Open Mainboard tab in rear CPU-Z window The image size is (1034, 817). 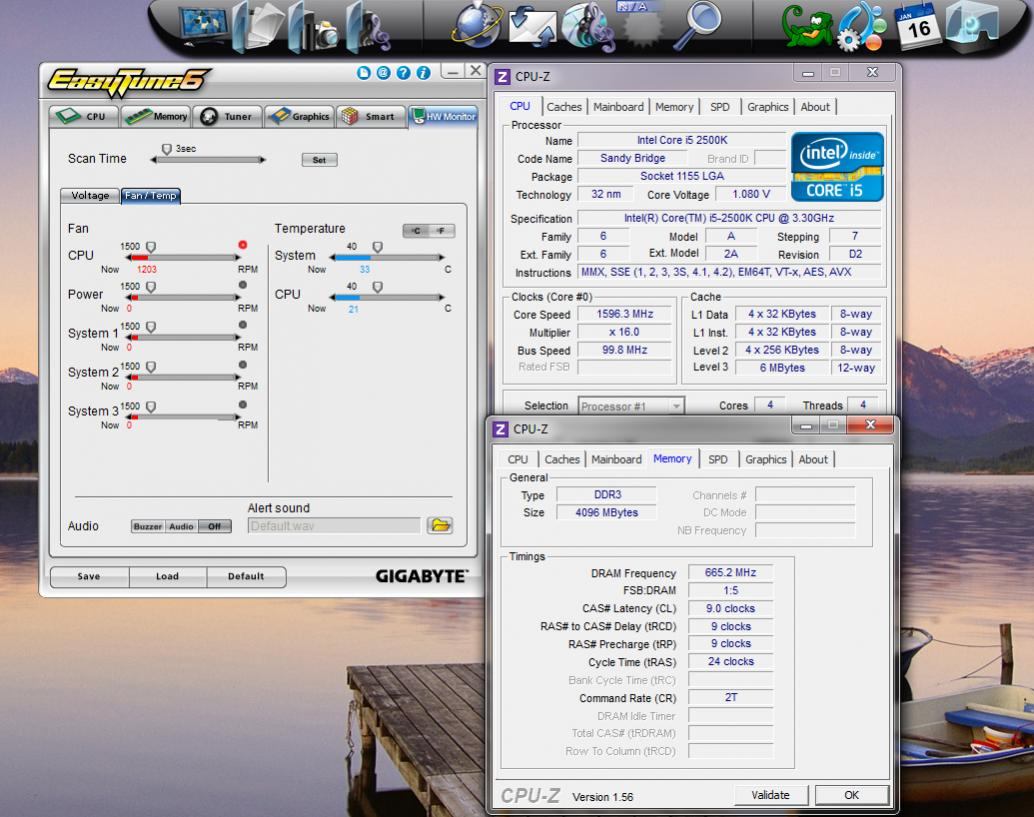click(618, 107)
